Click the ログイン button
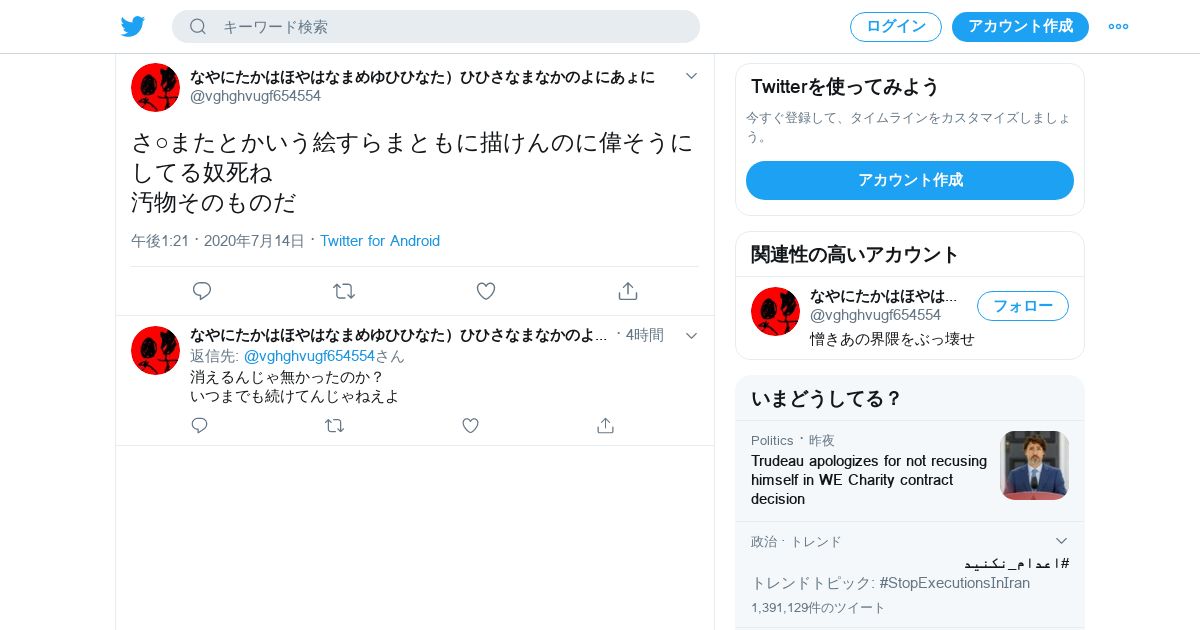1200x630 pixels. 896,27
